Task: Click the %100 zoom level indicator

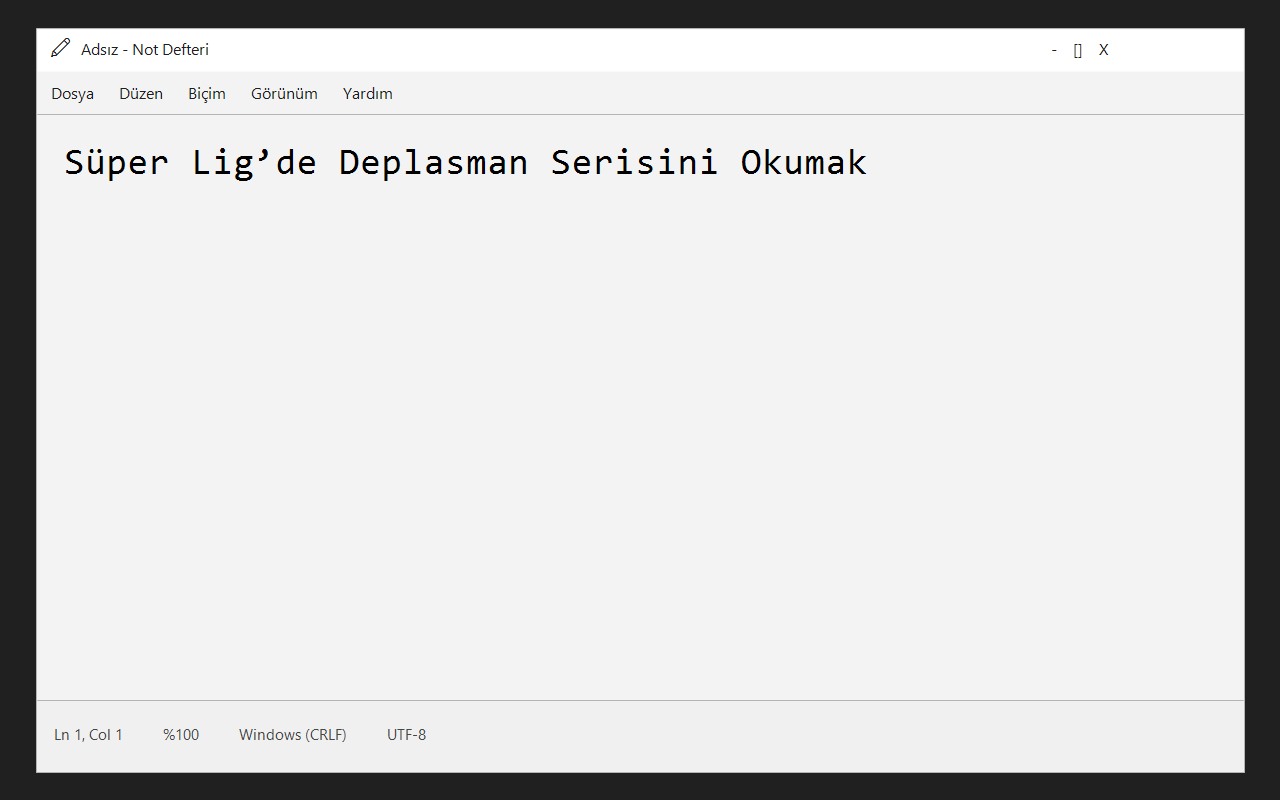Action: tap(181, 735)
